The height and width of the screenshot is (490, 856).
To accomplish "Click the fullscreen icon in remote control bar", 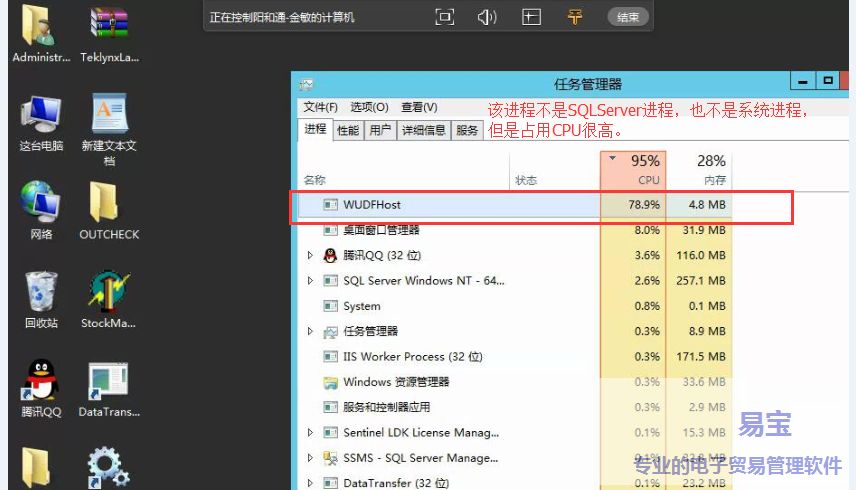I will pos(445,17).
